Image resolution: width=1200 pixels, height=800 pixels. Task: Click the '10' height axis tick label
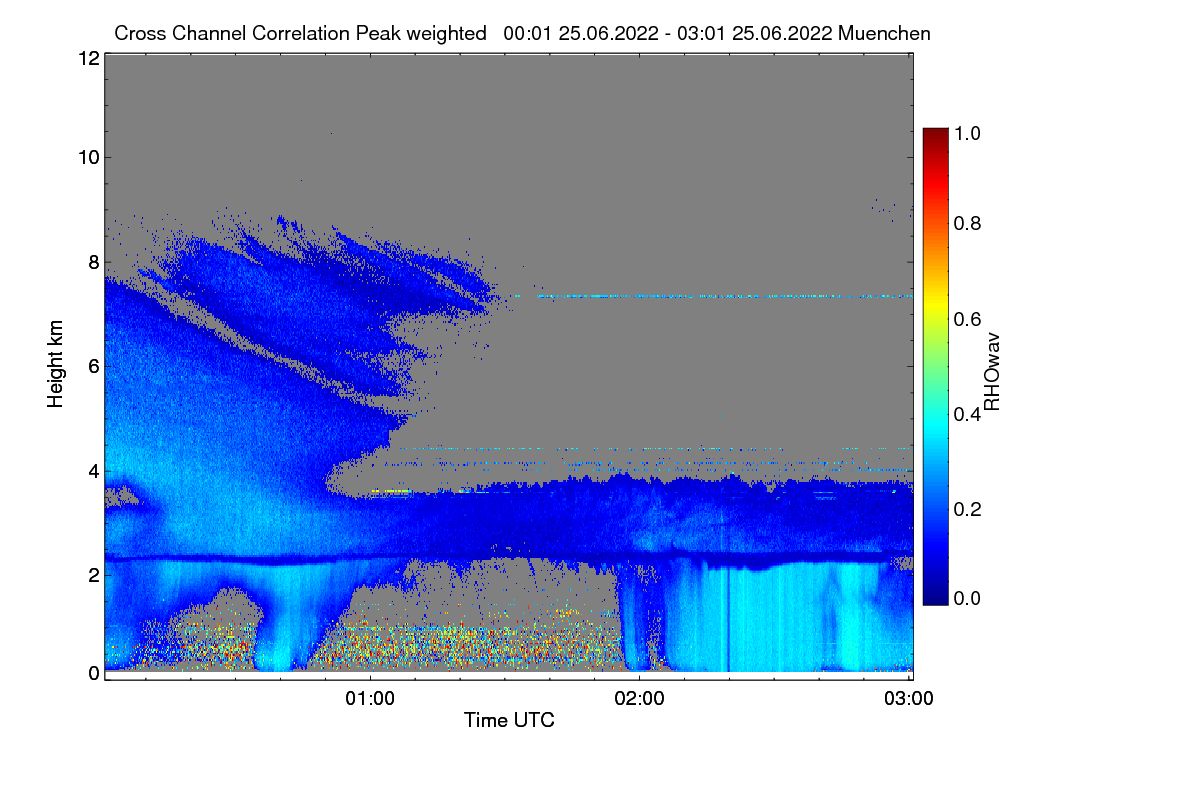coord(87,157)
